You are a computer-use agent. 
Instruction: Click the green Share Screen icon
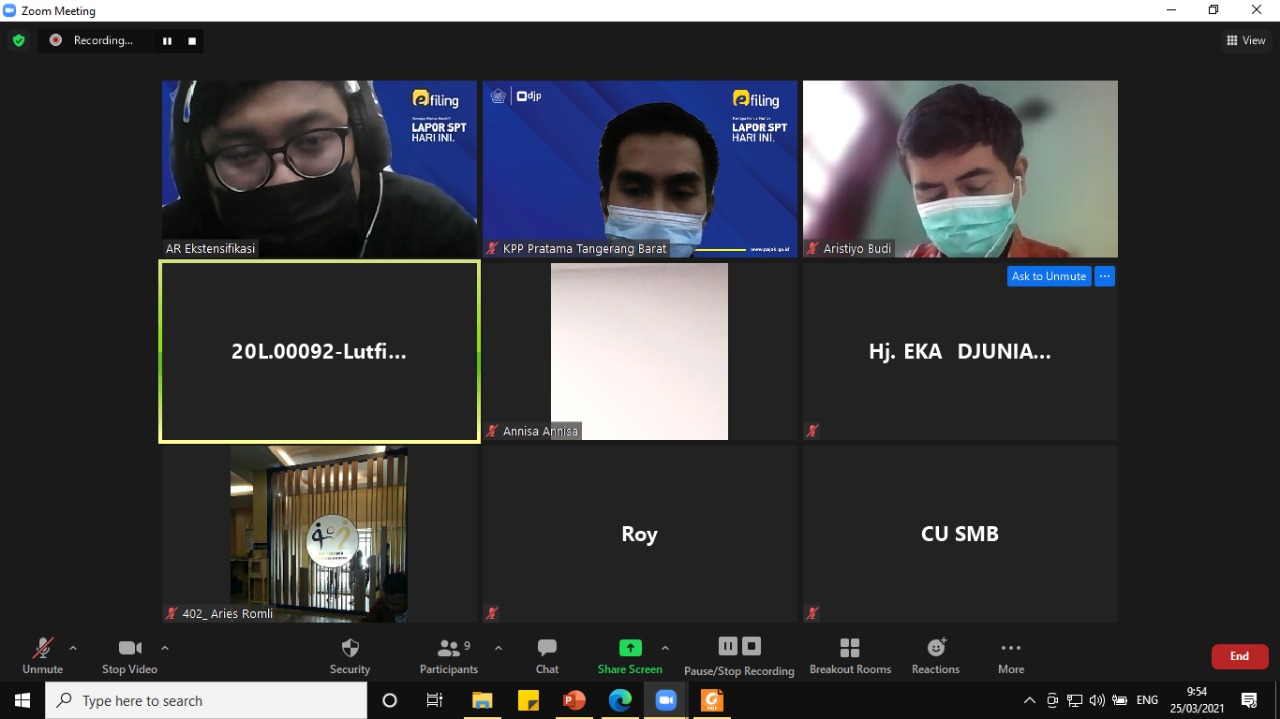pos(630,648)
